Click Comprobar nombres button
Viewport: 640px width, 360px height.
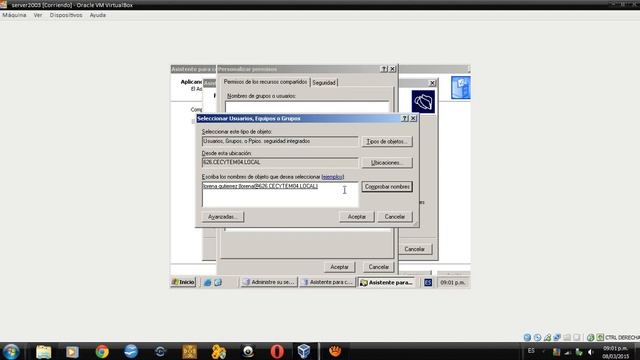[387, 187]
